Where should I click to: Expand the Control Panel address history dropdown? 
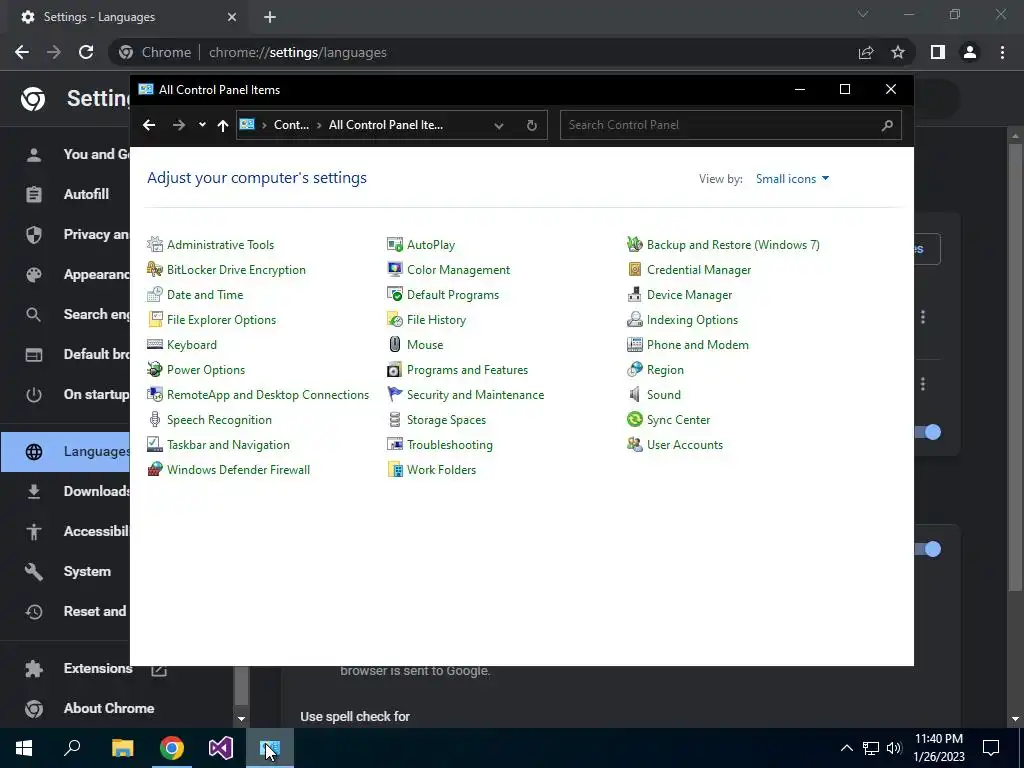point(498,125)
